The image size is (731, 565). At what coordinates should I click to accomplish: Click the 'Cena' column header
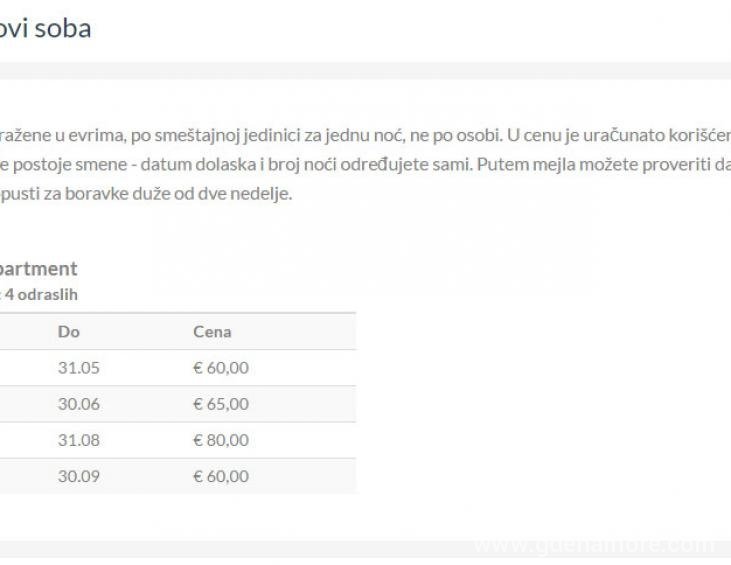(212, 331)
